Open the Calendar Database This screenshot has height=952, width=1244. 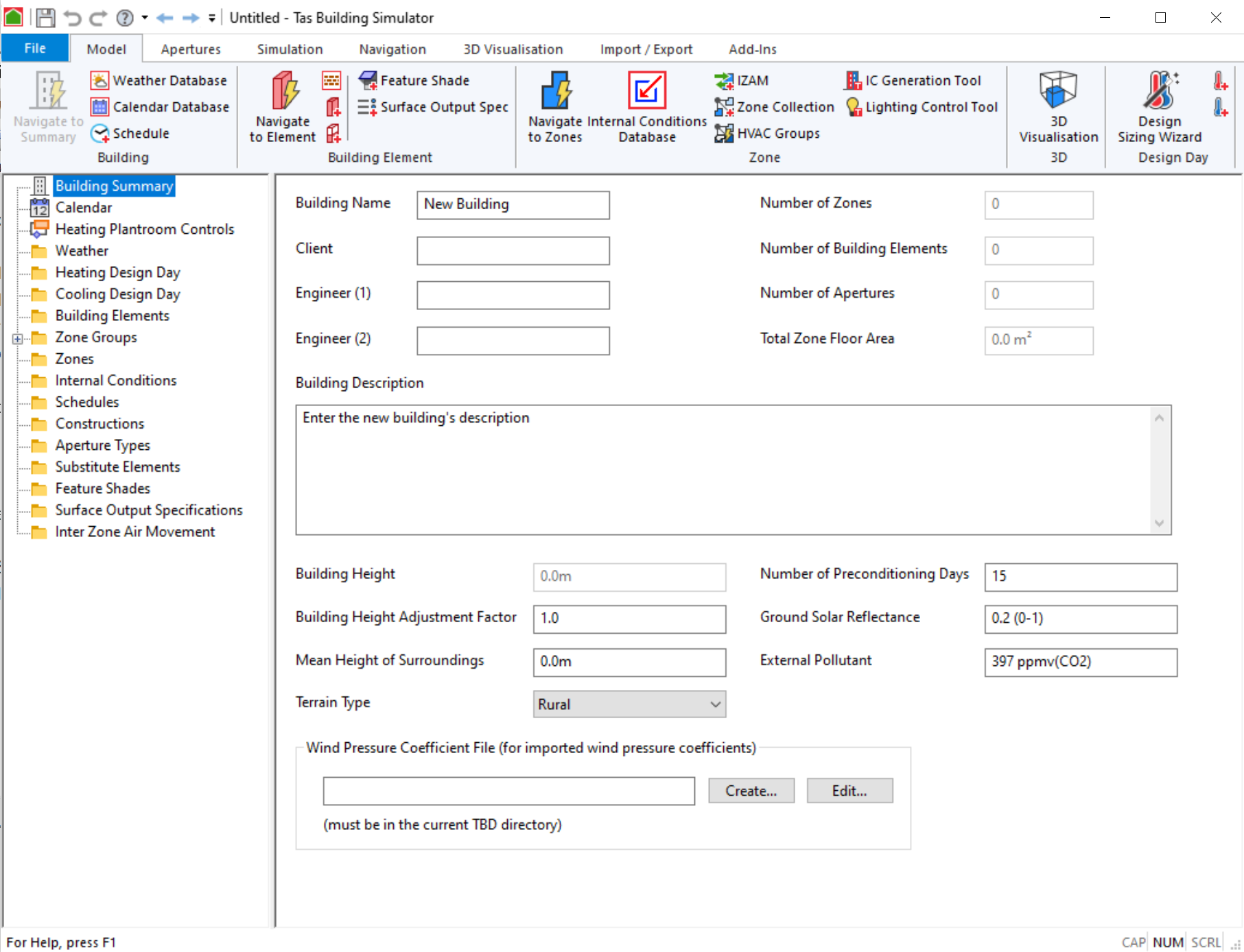(x=160, y=107)
